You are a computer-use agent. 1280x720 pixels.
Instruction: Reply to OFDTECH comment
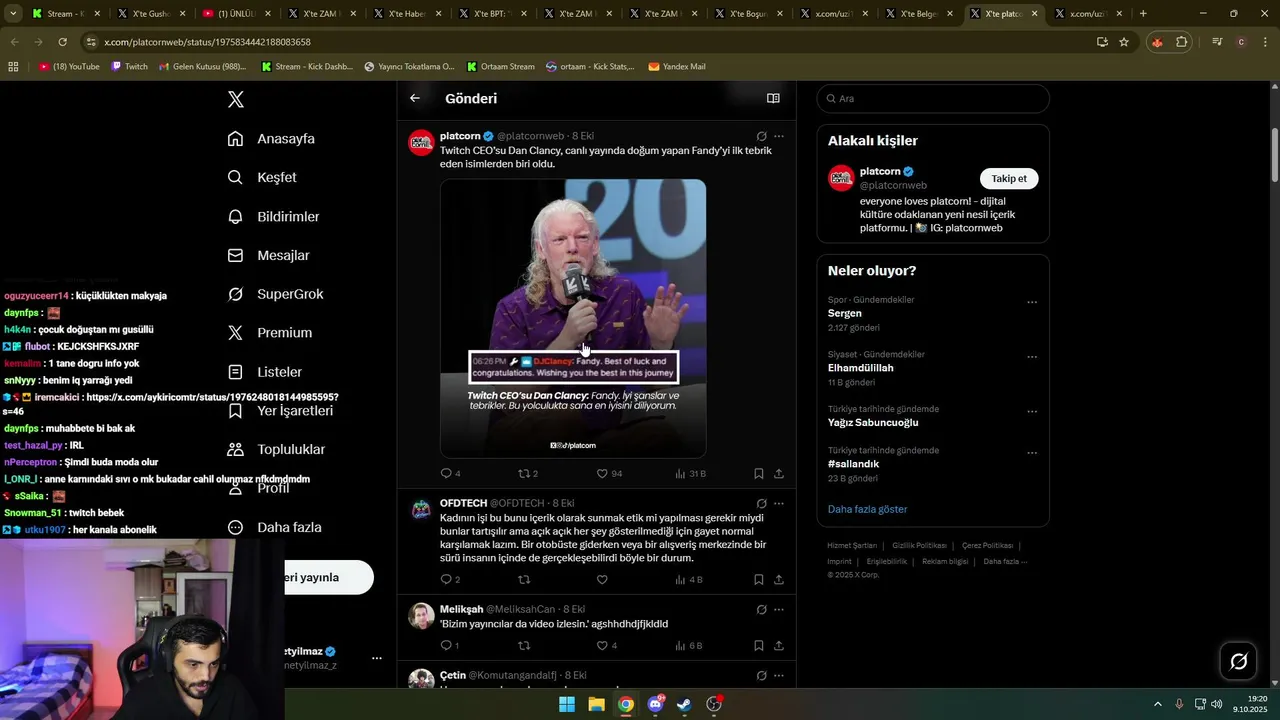(x=450, y=579)
